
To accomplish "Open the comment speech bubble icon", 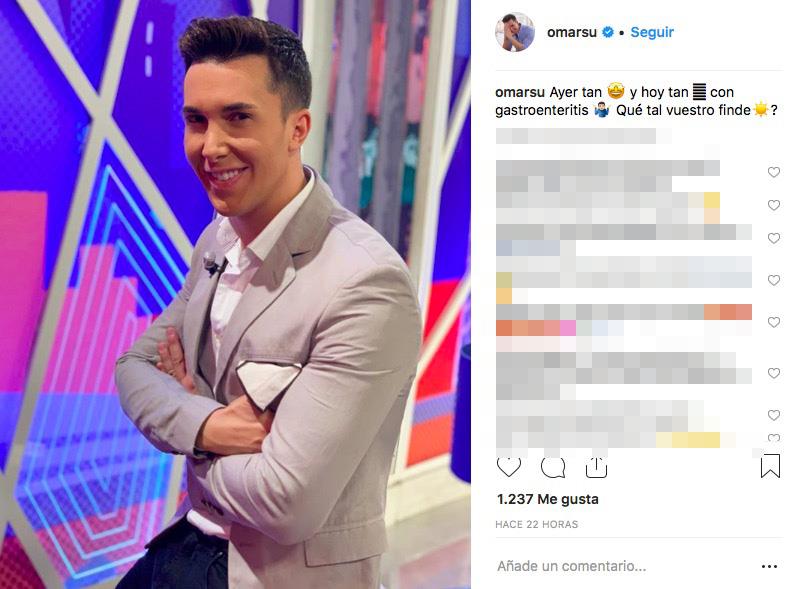I will 553,468.
